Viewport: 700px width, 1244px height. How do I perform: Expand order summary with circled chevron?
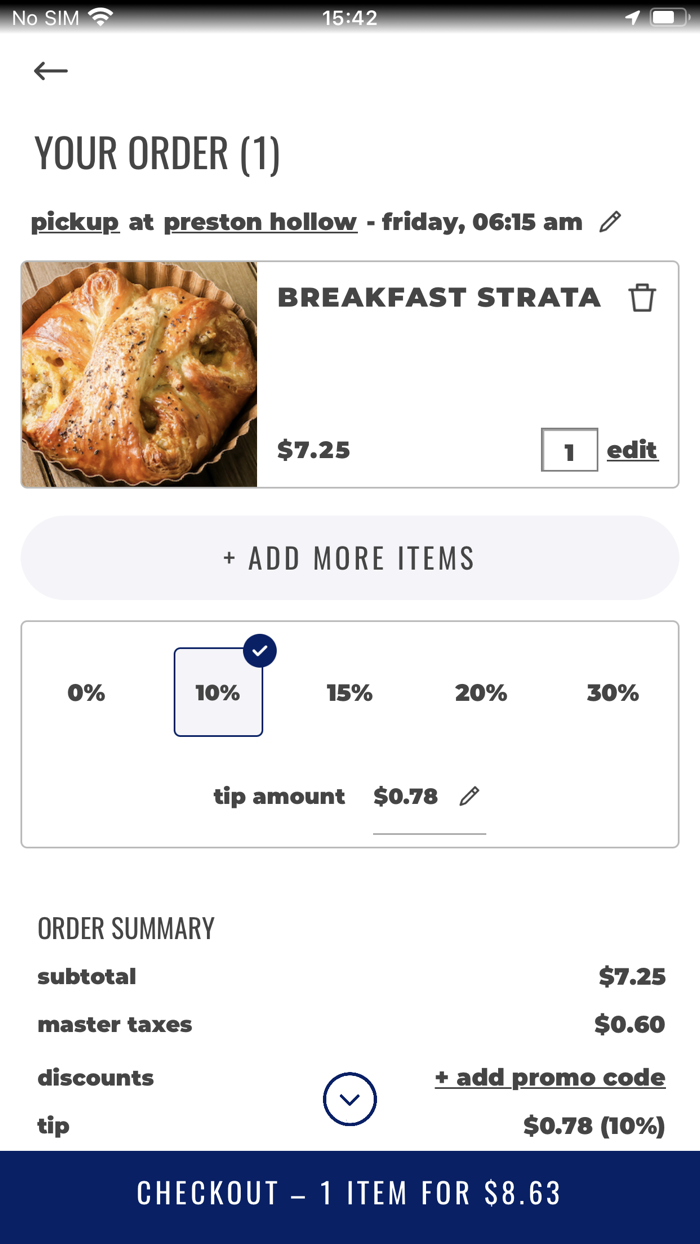click(350, 1099)
